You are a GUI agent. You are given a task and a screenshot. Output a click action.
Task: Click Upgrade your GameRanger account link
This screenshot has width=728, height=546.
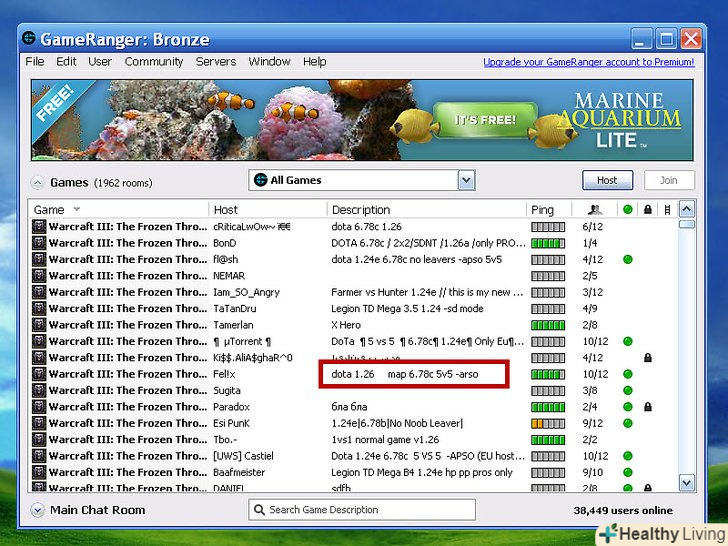pos(589,62)
